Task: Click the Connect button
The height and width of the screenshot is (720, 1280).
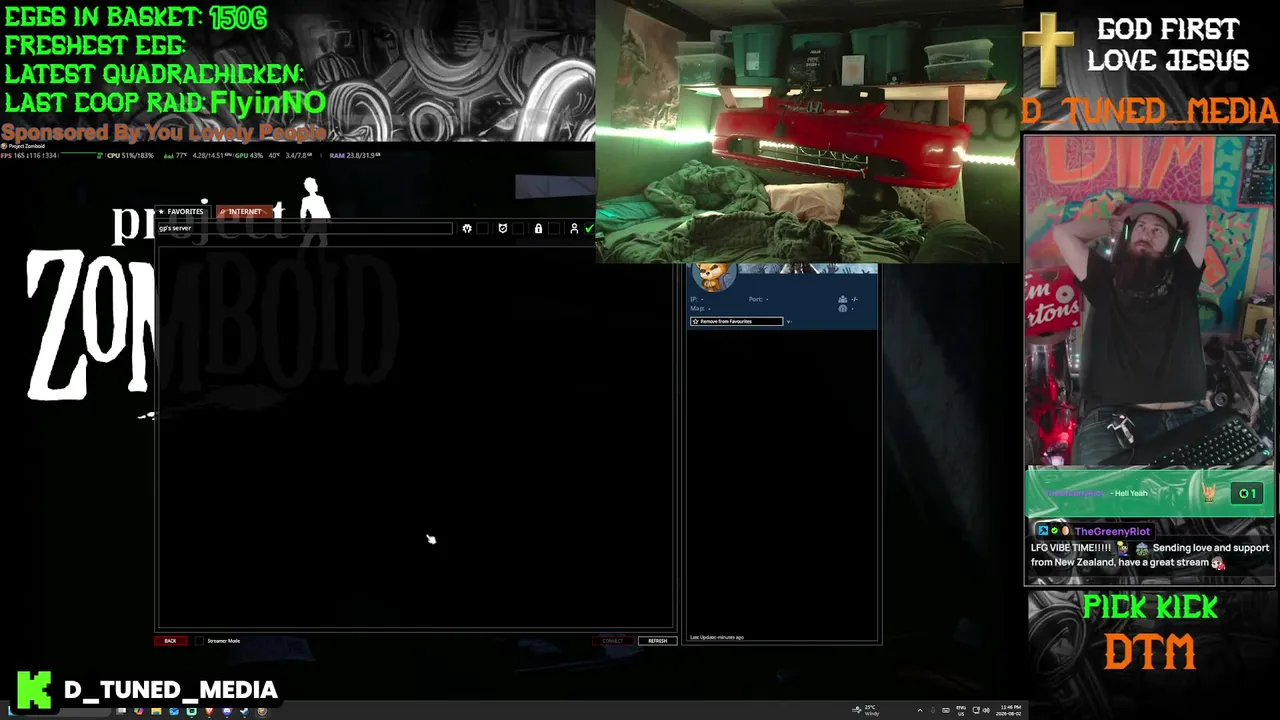Action: [613, 641]
